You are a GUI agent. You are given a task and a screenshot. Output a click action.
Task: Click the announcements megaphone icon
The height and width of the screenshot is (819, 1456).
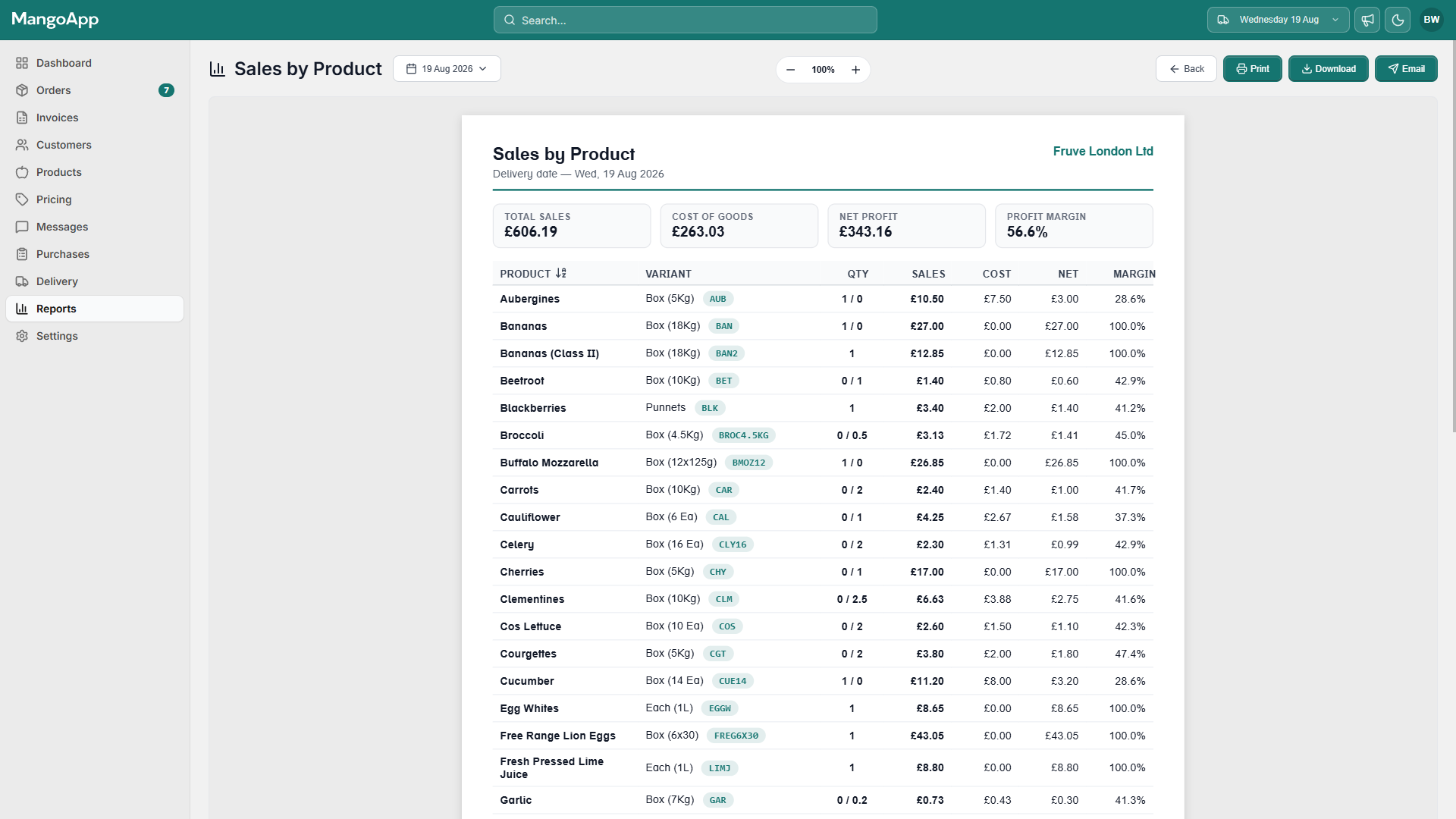click(x=1367, y=20)
